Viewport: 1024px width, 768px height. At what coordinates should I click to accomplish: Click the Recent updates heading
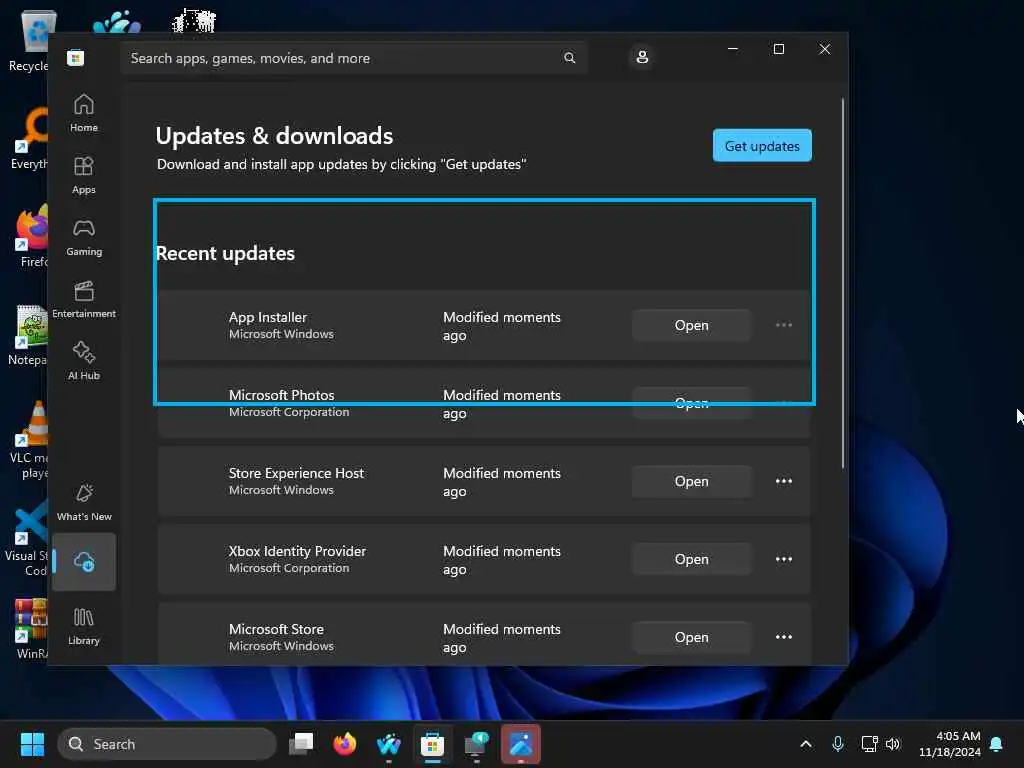click(x=225, y=253)
